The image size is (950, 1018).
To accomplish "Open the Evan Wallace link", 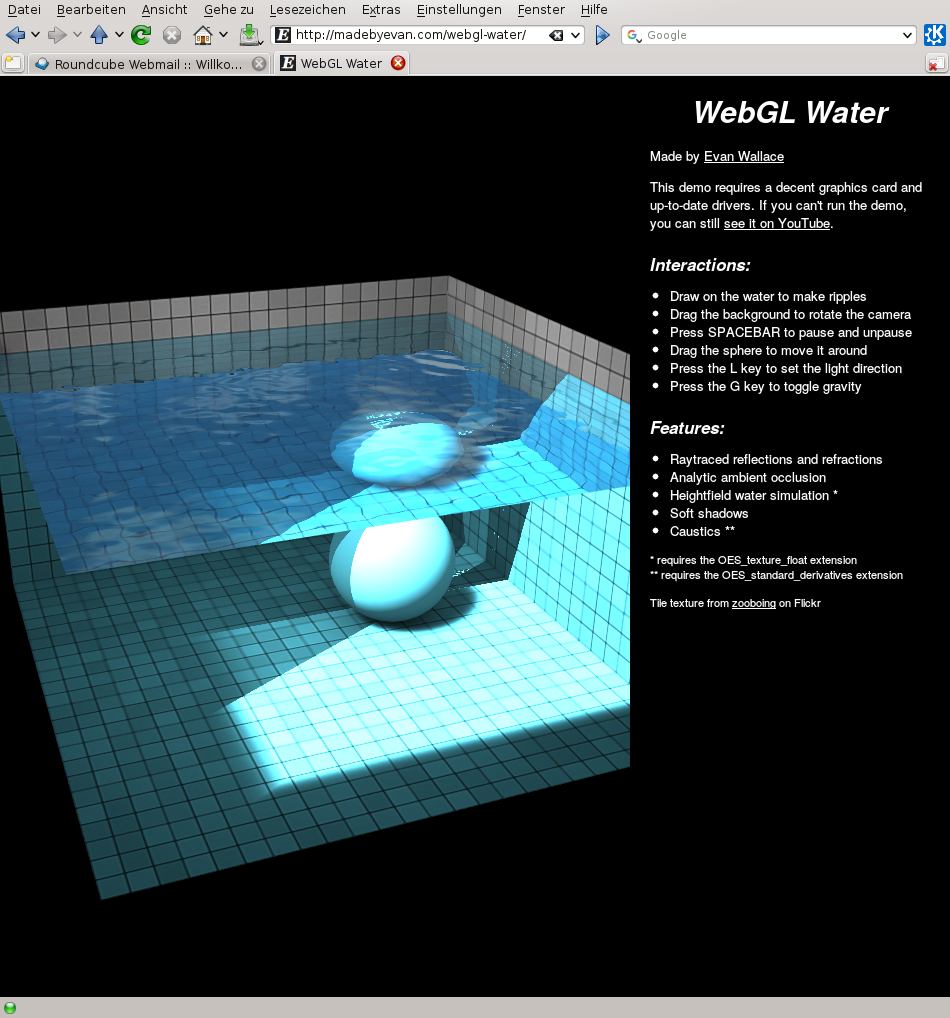I will (x=743, y=156).
